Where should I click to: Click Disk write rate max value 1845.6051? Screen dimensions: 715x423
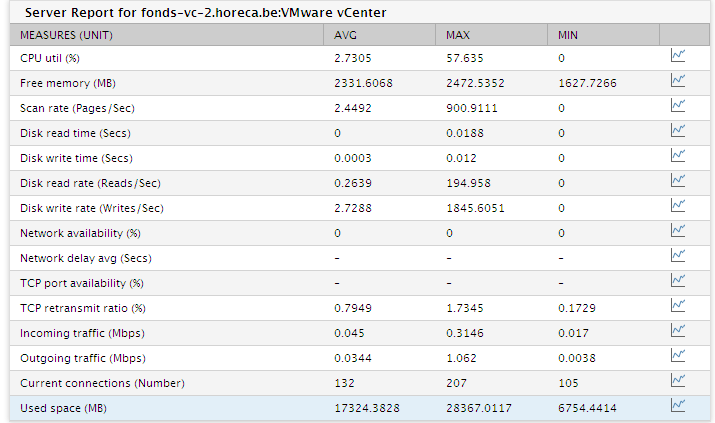pos(475,208)
